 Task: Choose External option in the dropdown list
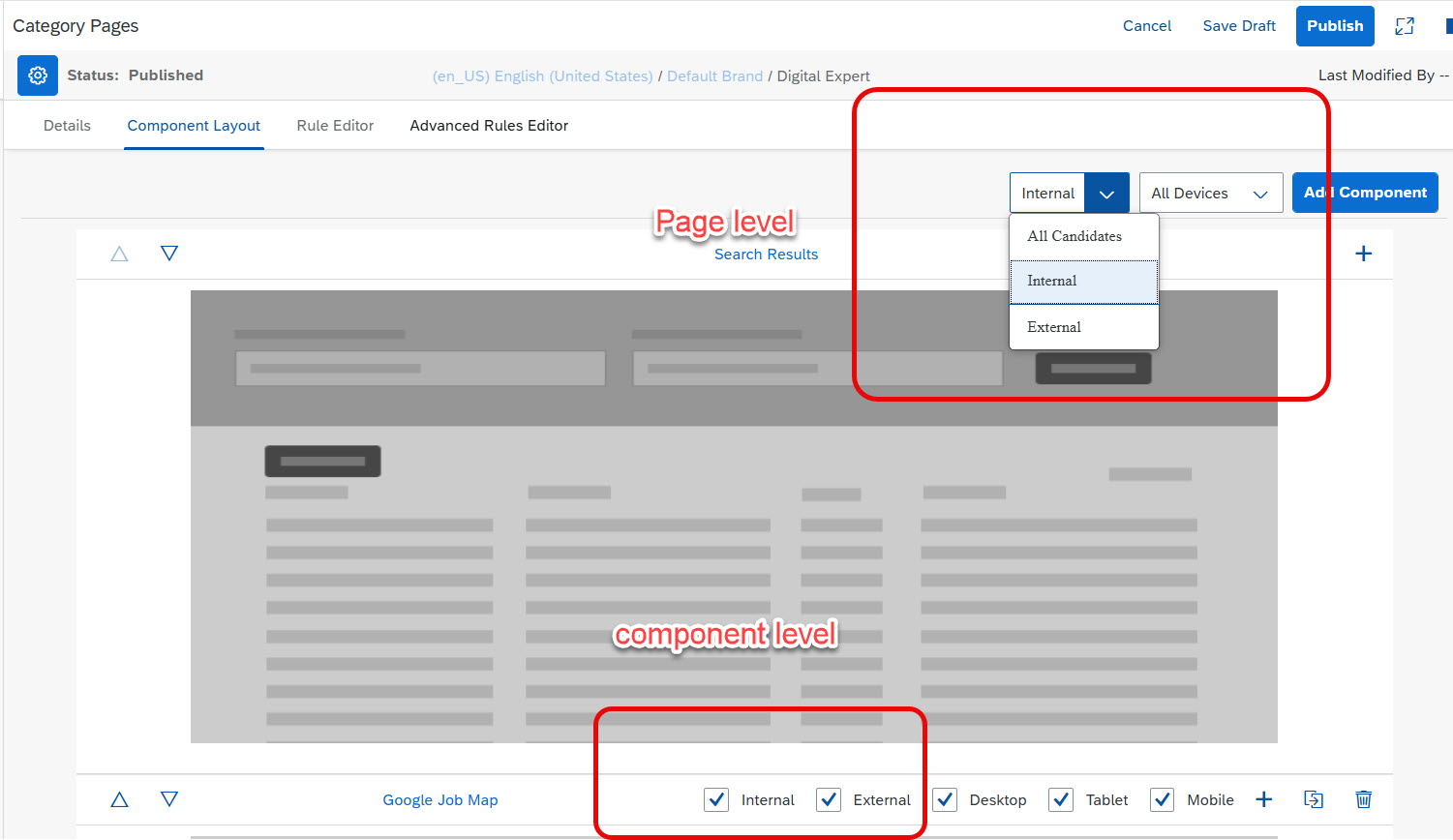(1084, 327)
